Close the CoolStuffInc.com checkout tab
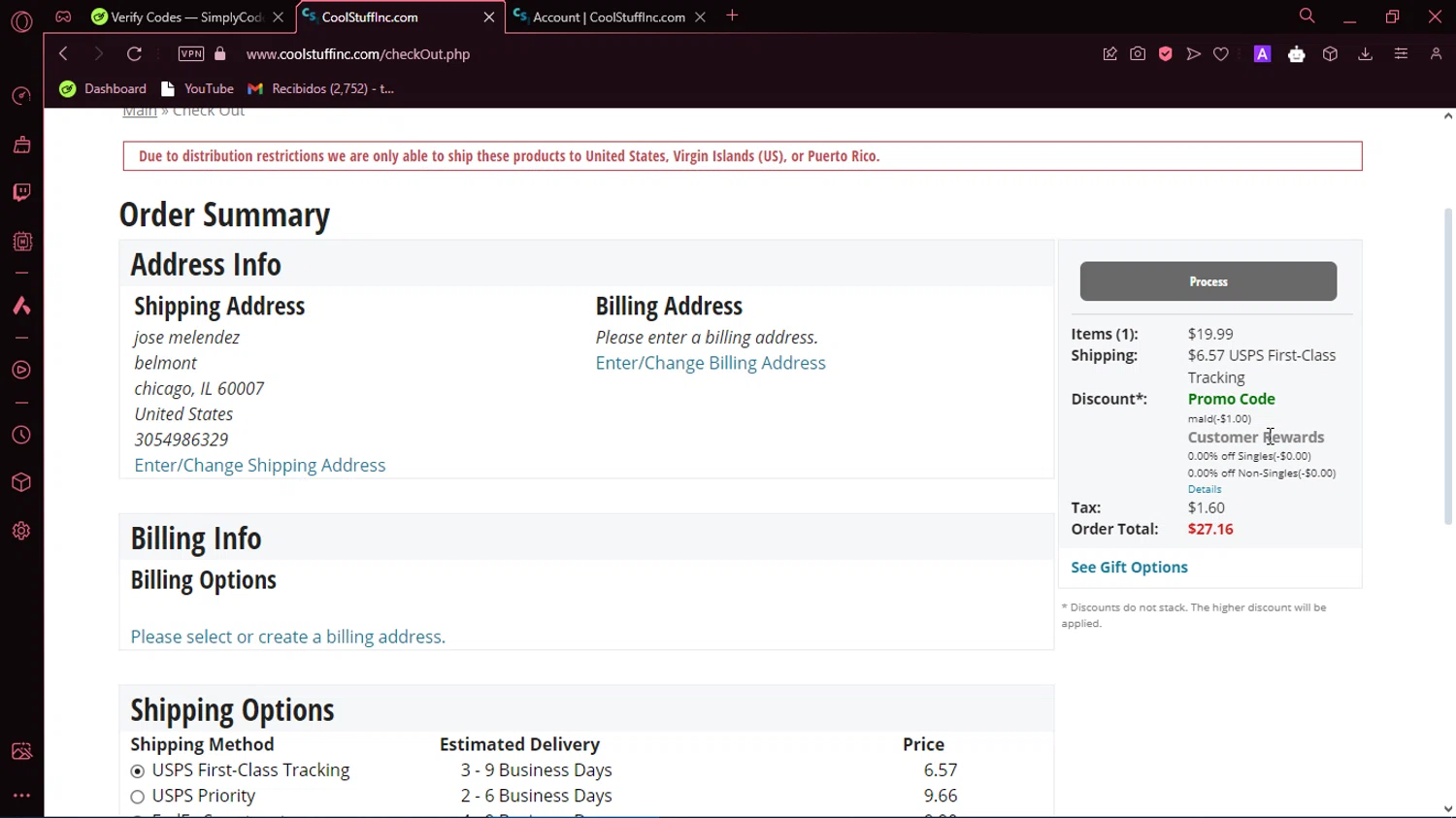Image resolution: width=1456 pixels, height=818 pixels. [489, 17]
